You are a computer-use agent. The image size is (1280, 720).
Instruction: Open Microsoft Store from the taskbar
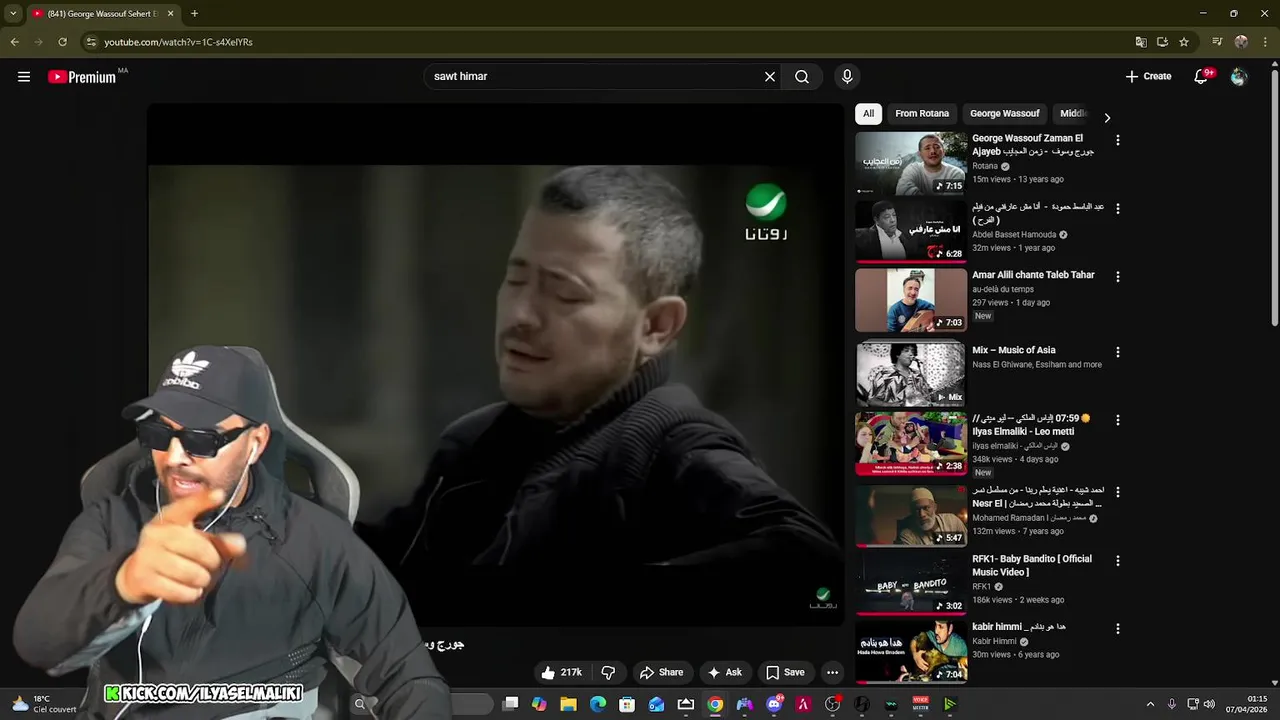(627, 704)
